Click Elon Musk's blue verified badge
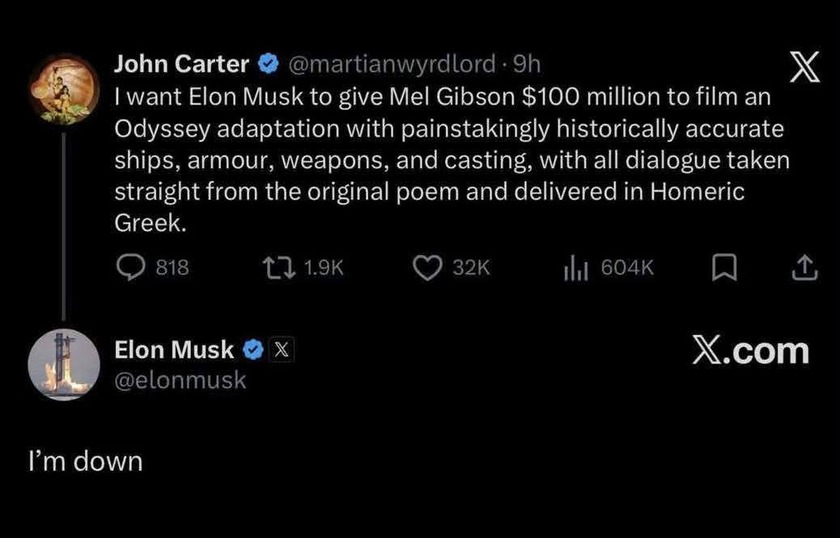The height and width of the screenshot is (538, 840). pos(253,350)
